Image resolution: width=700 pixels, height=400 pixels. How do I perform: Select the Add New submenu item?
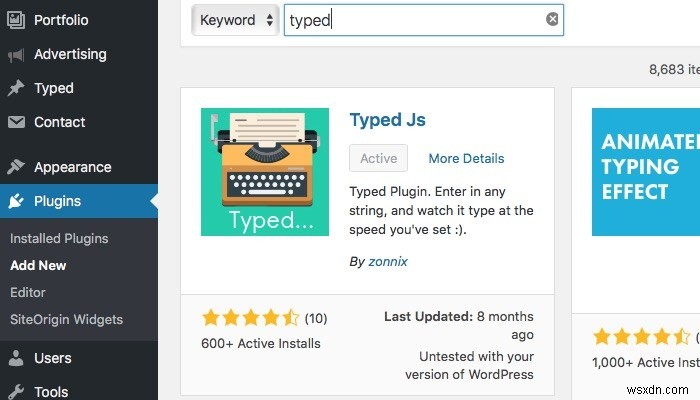click(38, 266)
